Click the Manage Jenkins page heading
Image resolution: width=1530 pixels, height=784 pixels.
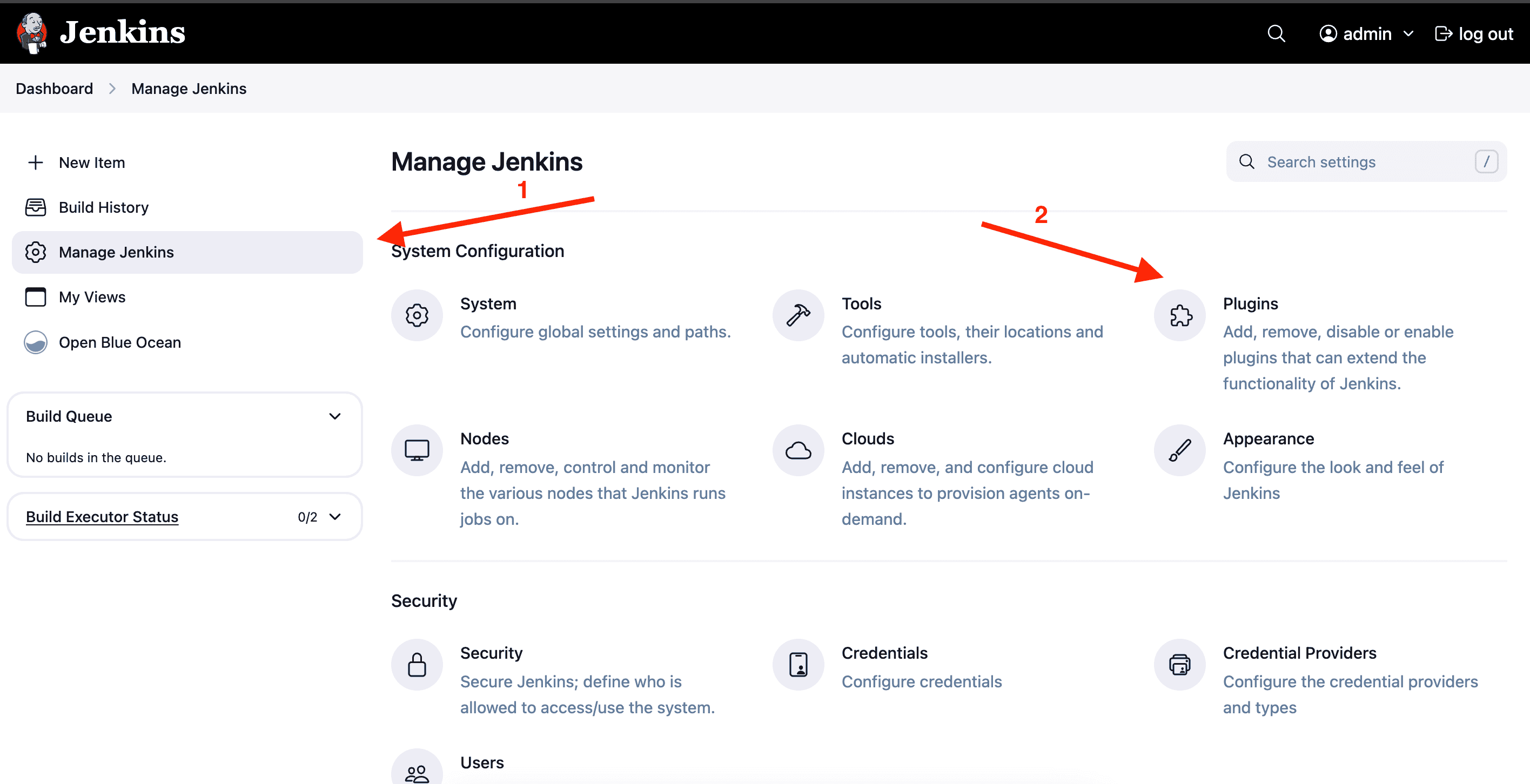tap(486, 162)
